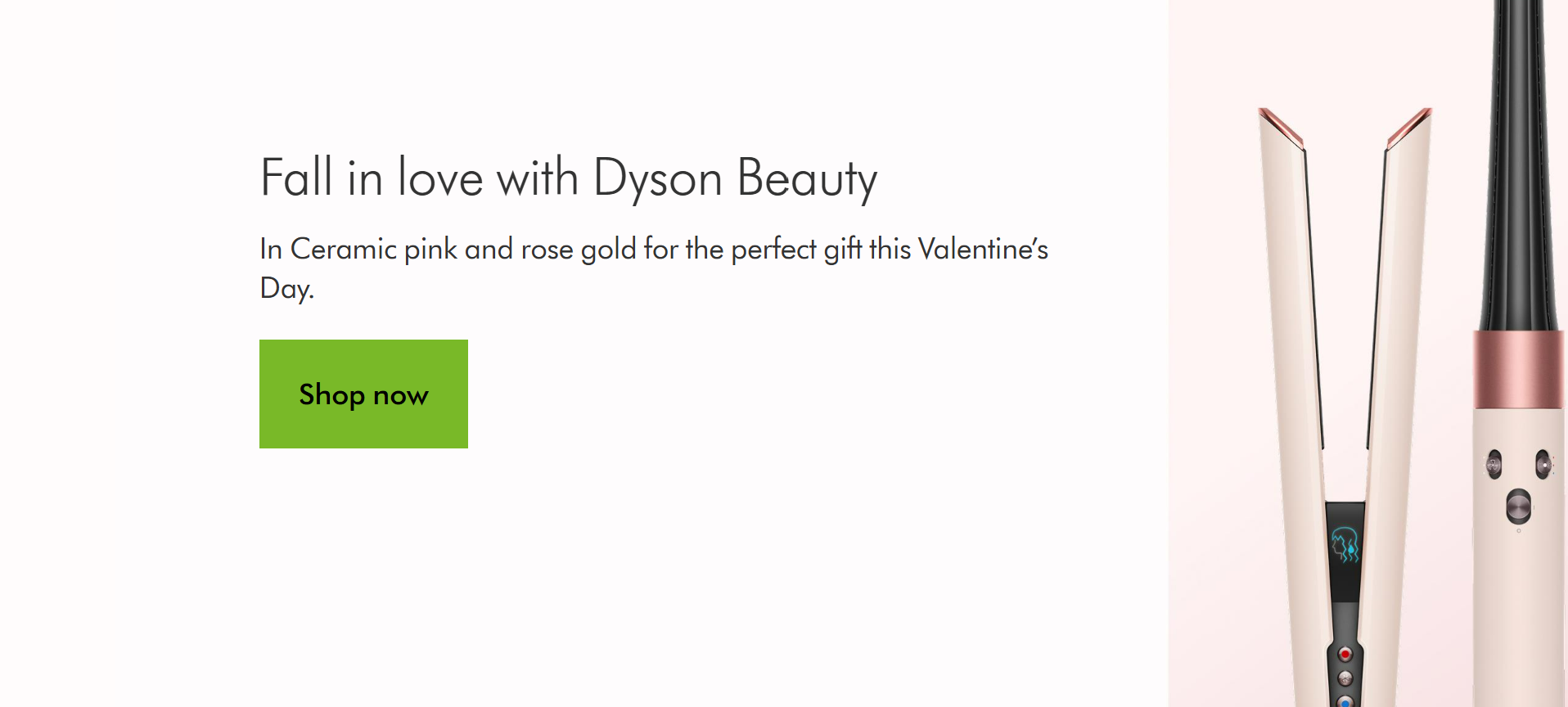Click the heat control switch on the styler

pyautogui.click(x=1543, y=464)
